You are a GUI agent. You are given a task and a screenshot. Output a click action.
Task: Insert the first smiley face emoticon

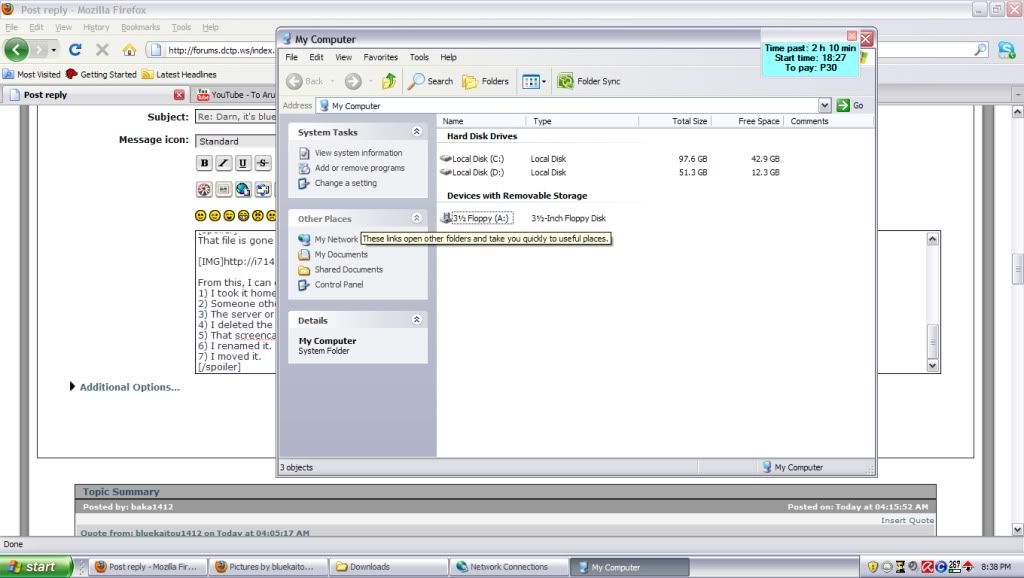[200, 216]
